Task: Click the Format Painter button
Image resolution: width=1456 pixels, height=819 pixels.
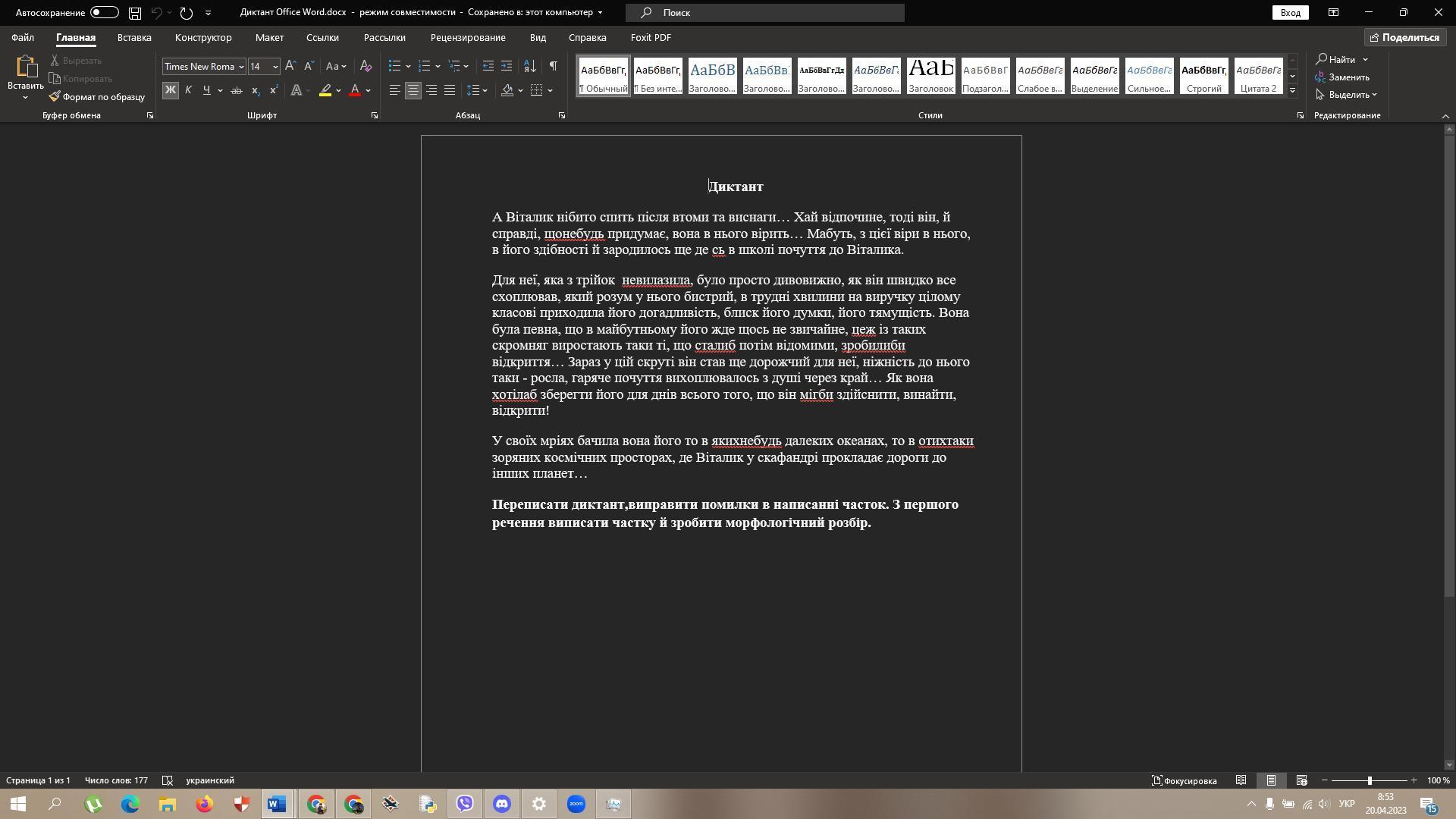Action: [97, 97]
